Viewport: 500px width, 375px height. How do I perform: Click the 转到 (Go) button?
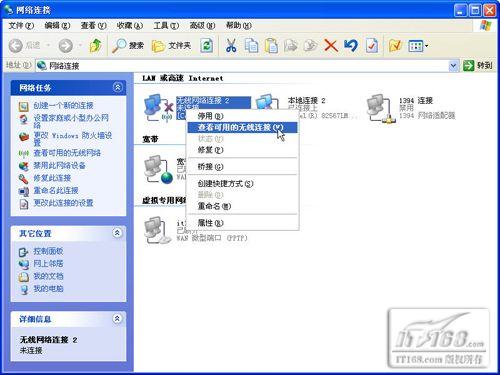[x=478, y=65]
